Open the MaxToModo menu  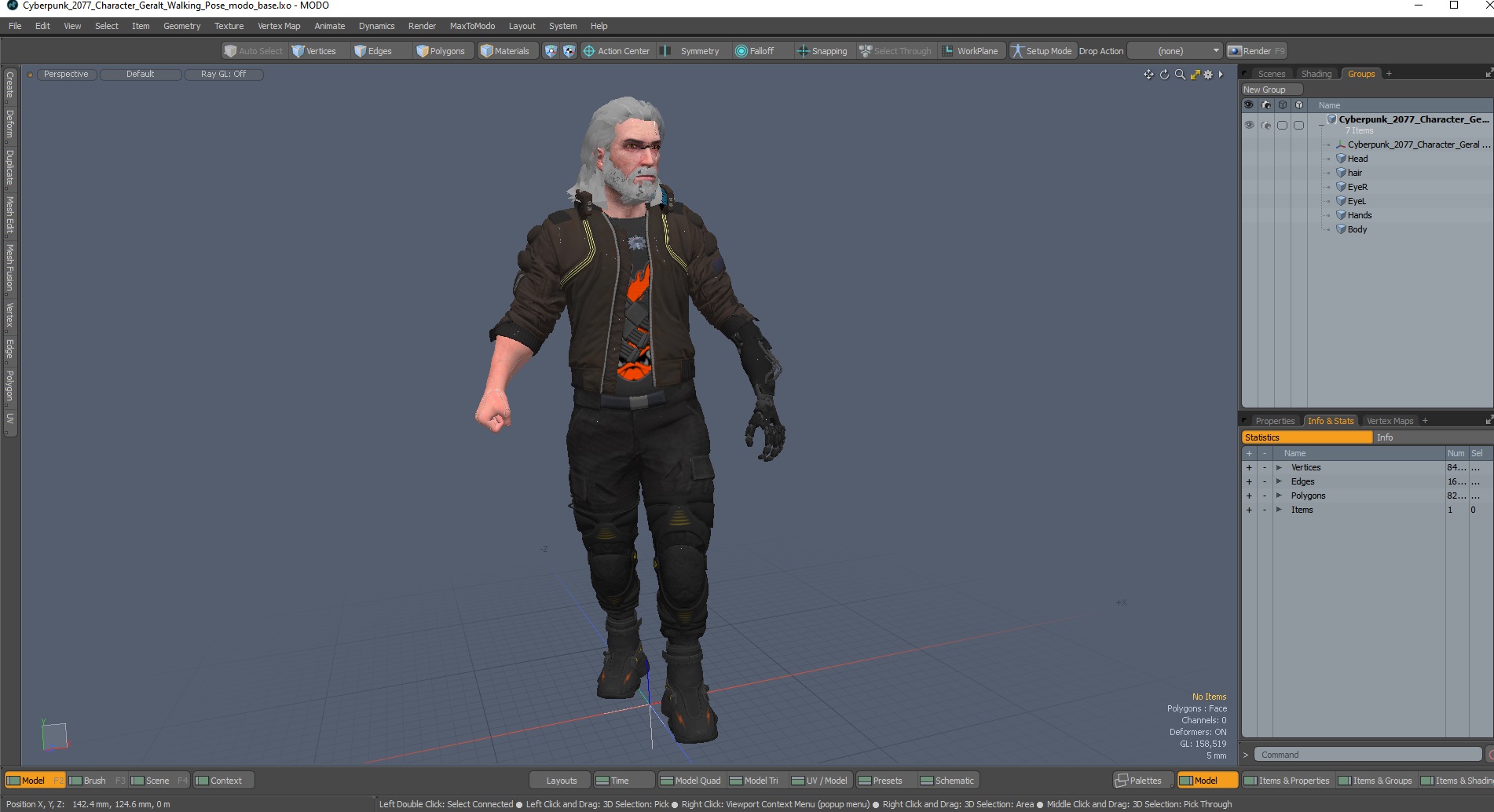(x=472, y=26)
